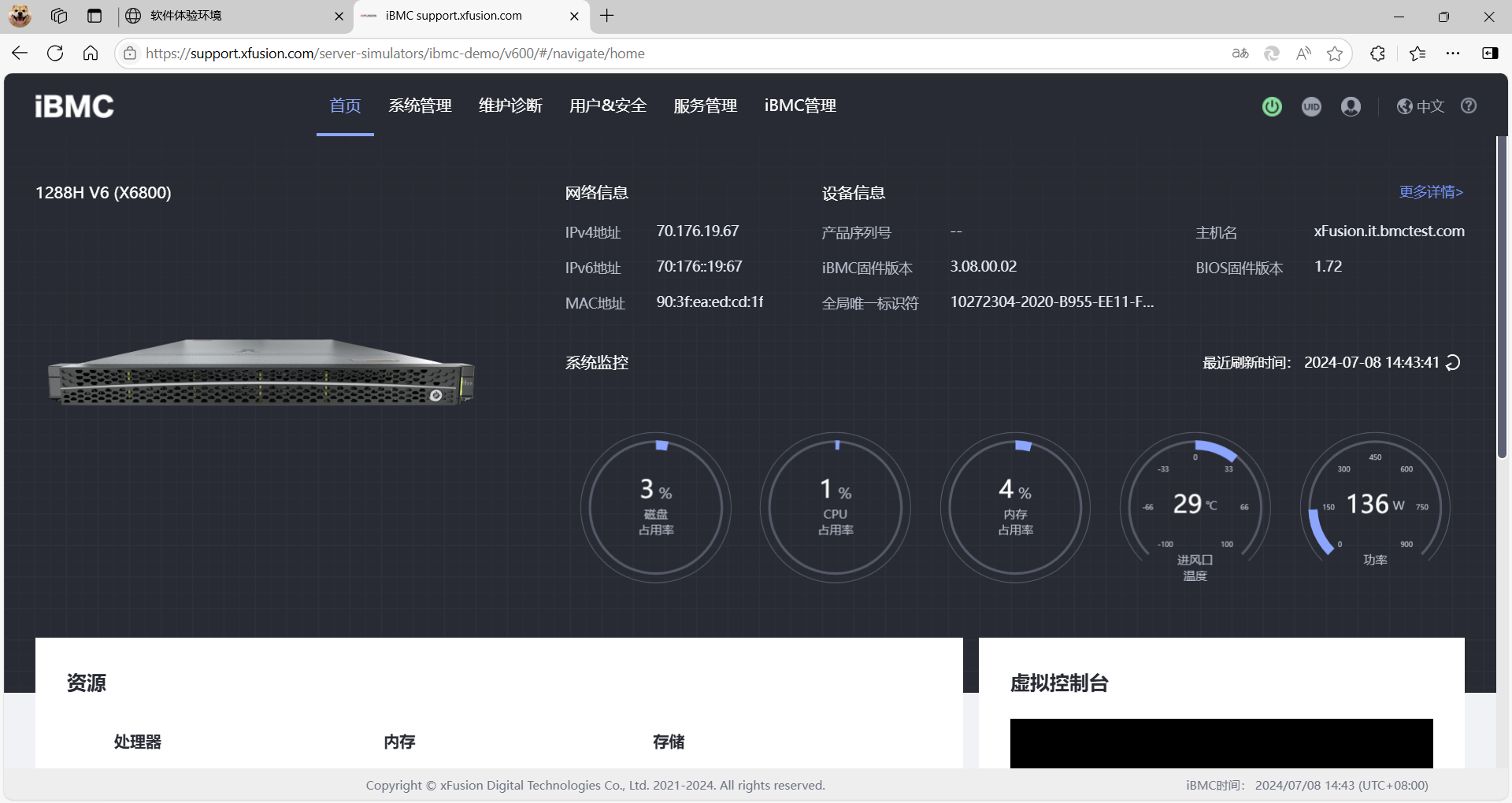View site information lock icon

pyautogui.click(x=130, y=53)
